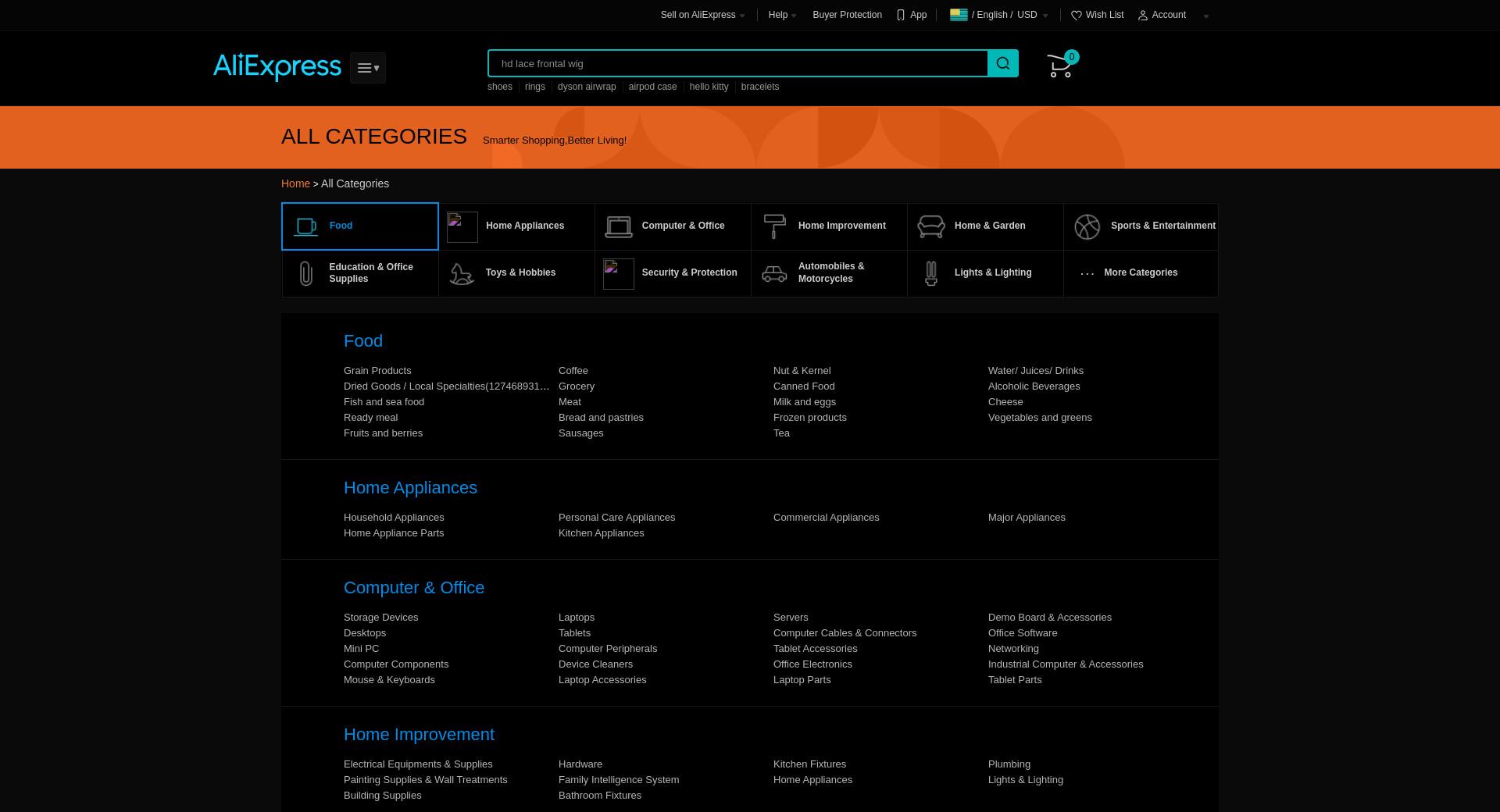The height and width of the screenshot is (812, 1500).
Task: Open the hamburger categories menu button
Action: [x=368, y=68]
